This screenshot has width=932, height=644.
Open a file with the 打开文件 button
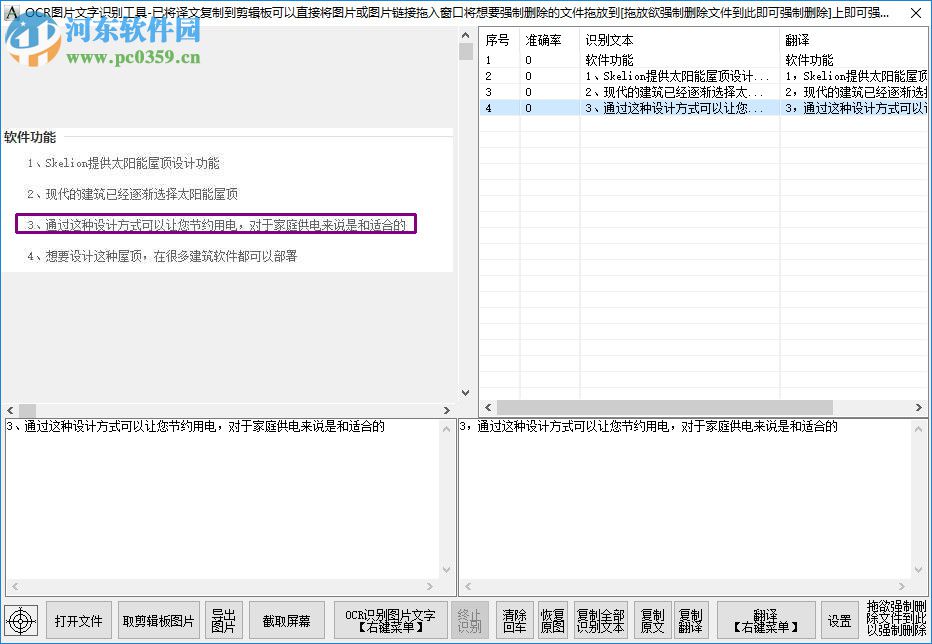point(78,619)
